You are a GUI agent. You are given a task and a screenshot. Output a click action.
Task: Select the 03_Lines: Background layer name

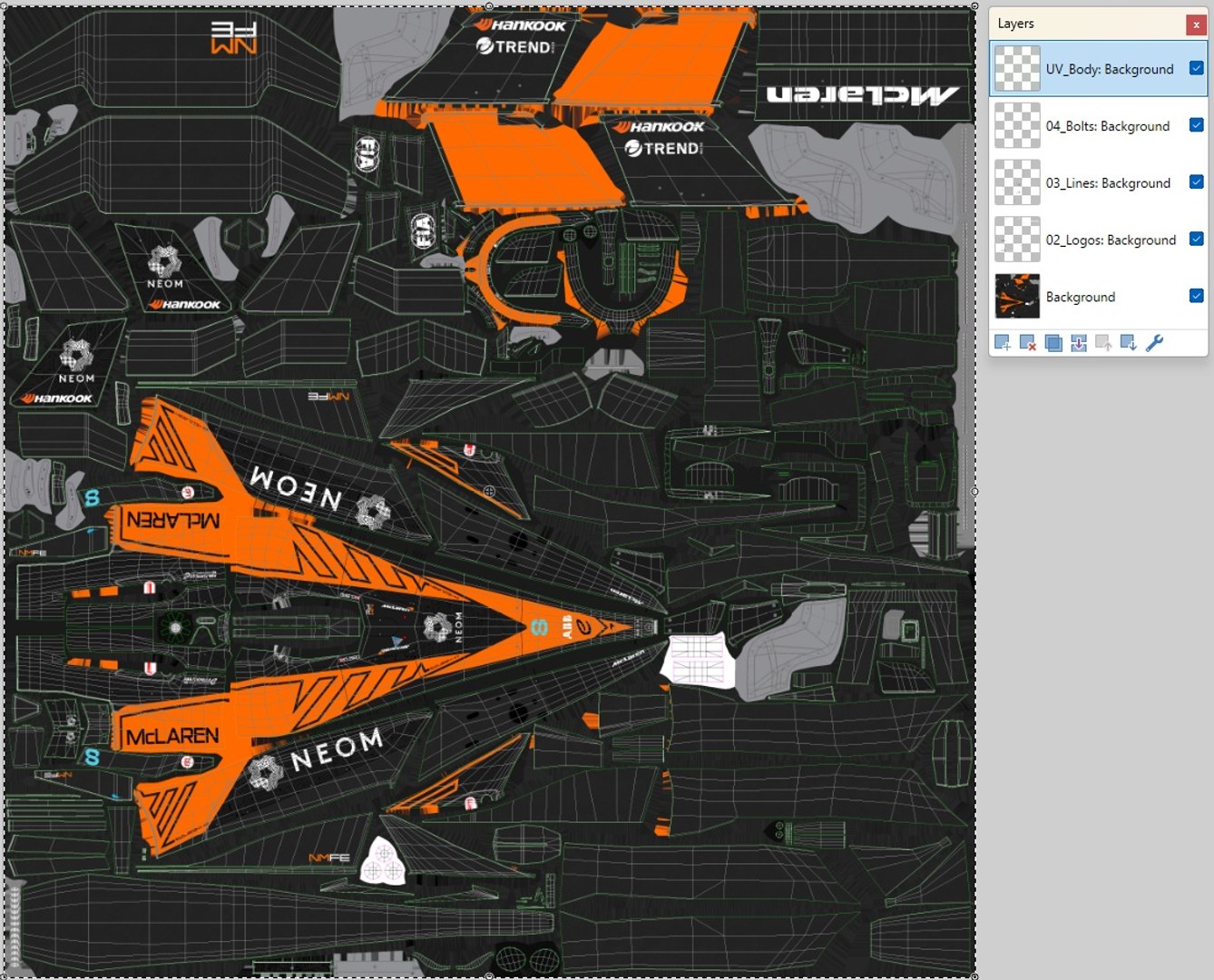point(1108,183)
